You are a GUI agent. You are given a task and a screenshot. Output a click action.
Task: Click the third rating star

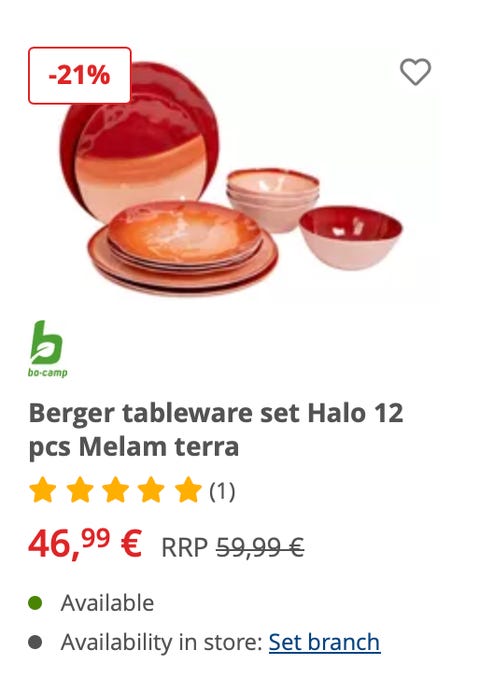pos(115,490)
